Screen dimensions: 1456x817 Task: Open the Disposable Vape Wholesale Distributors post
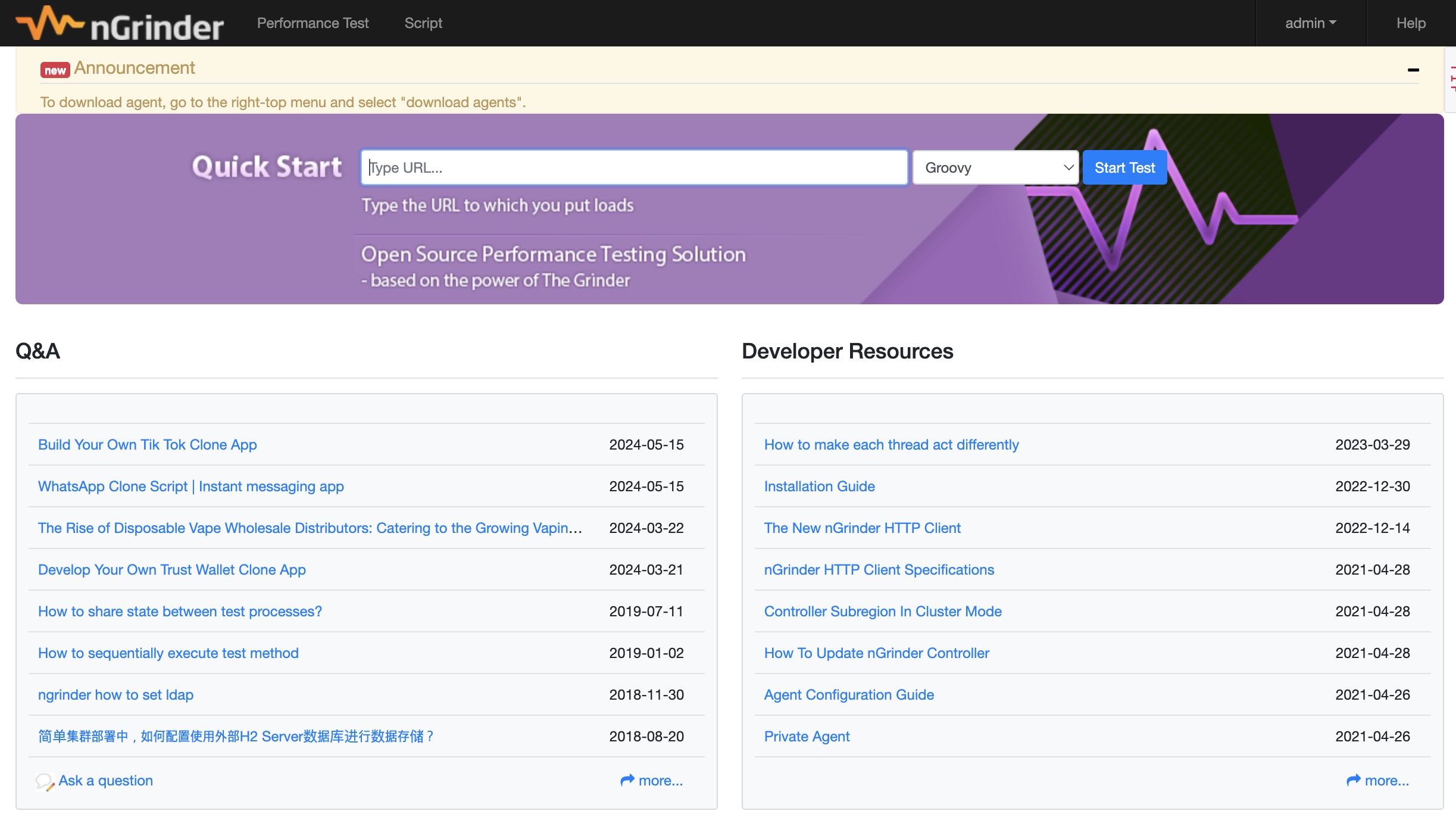coord(310,528)
